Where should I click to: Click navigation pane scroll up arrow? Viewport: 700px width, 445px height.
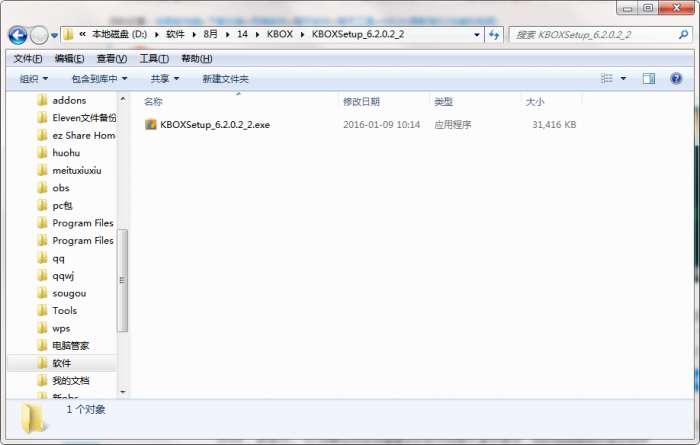coord(123,99)
